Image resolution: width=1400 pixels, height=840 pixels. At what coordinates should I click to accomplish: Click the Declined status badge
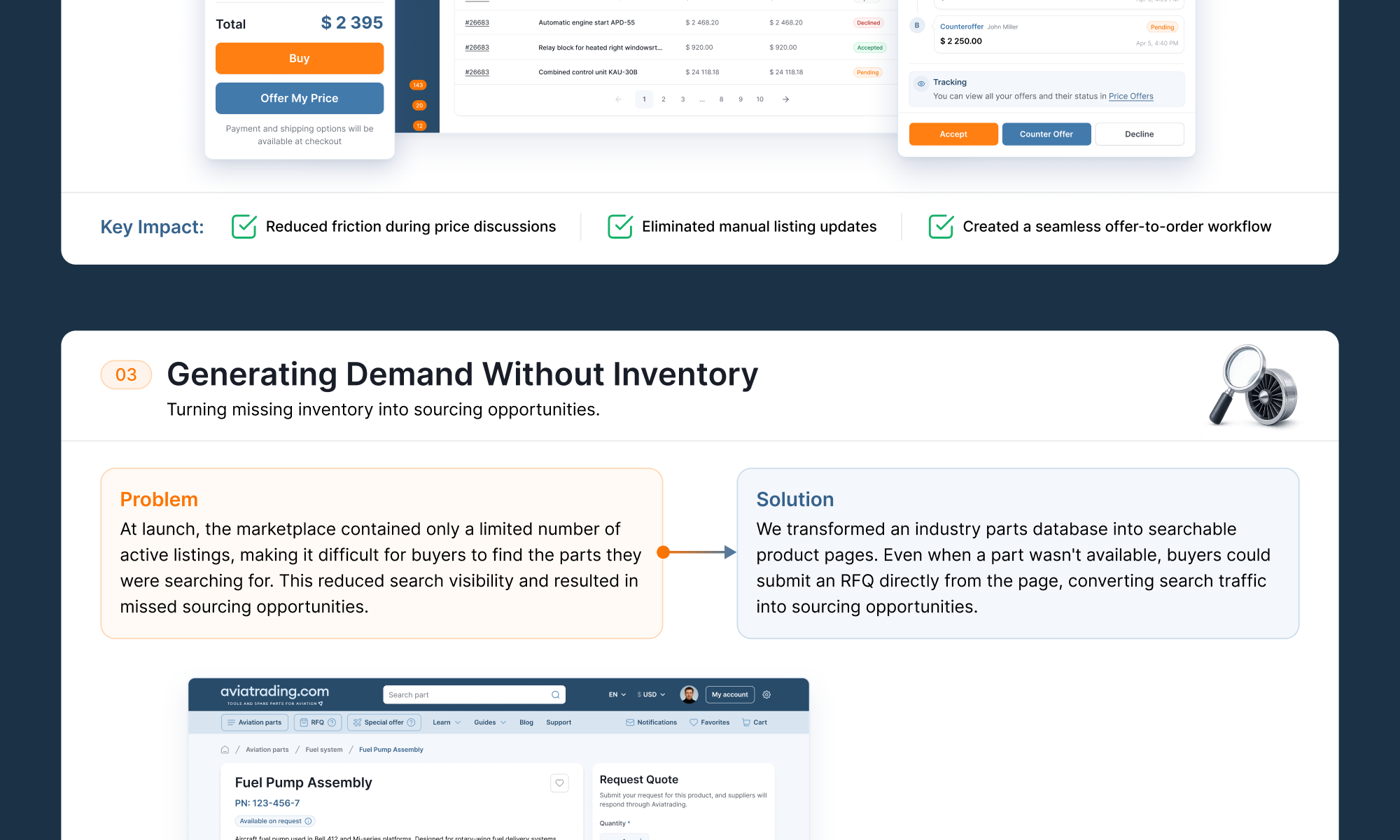[x=869, y=23]
